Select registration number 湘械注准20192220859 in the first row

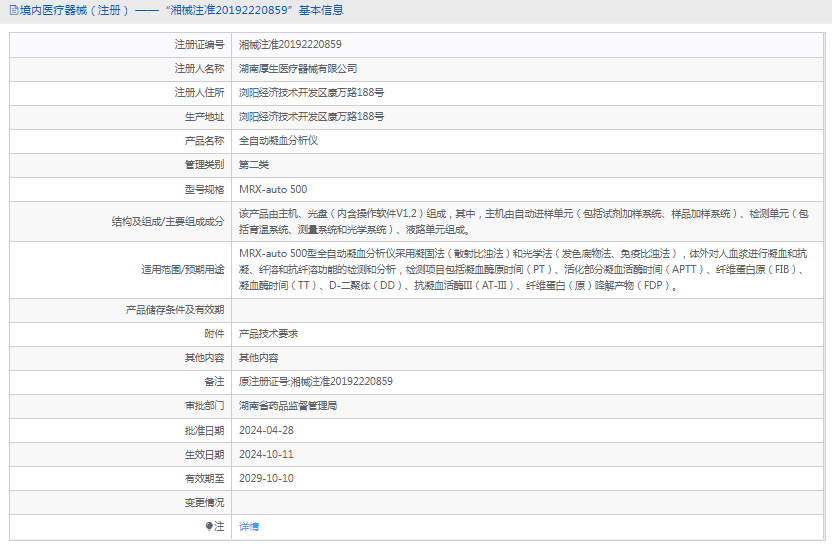(290, 45)
